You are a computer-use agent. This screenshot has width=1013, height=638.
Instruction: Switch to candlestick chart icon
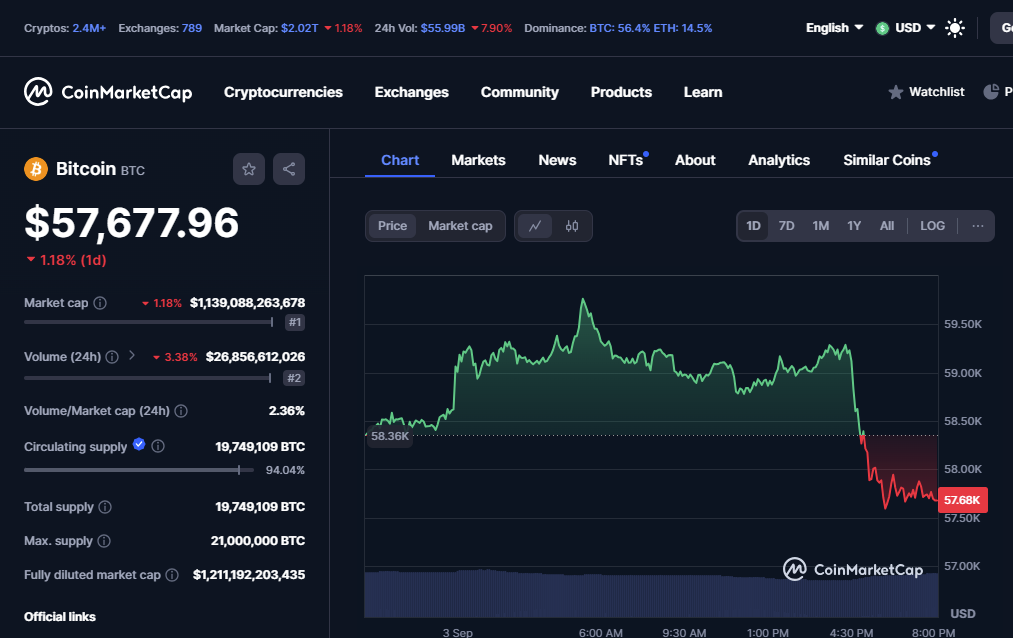coord(572,226)
